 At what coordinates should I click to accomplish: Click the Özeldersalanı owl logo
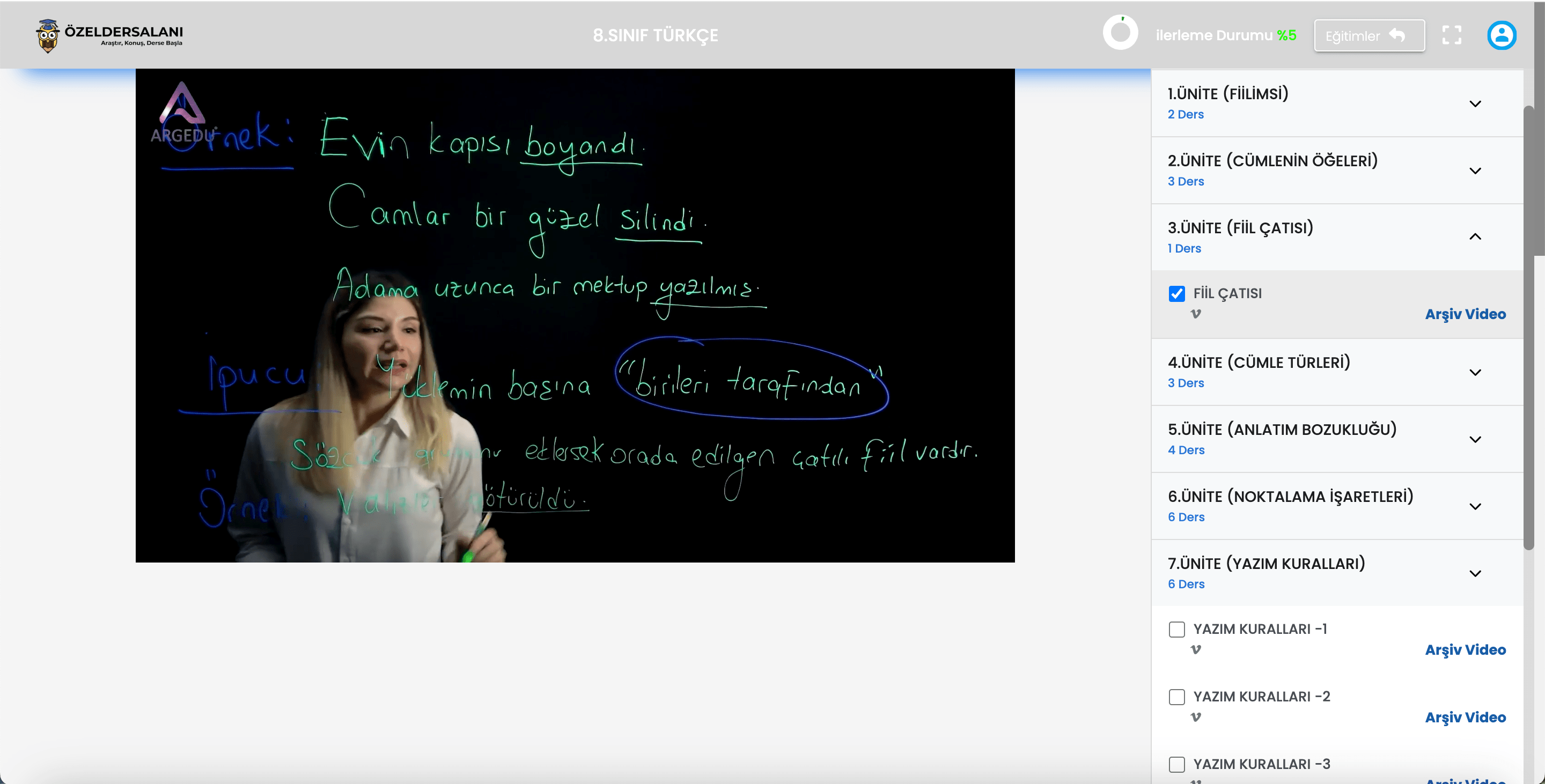point(48,36)
